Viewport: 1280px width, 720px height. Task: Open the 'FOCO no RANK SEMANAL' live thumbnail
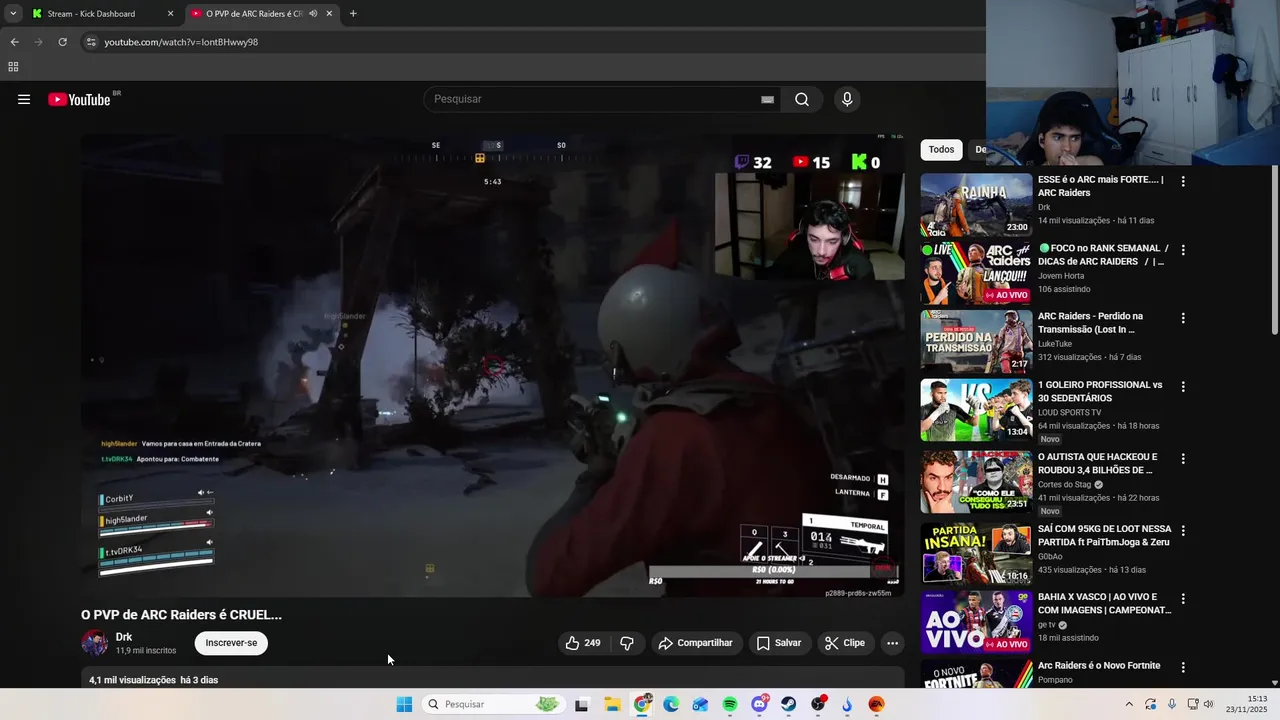(x=976, y=273)
